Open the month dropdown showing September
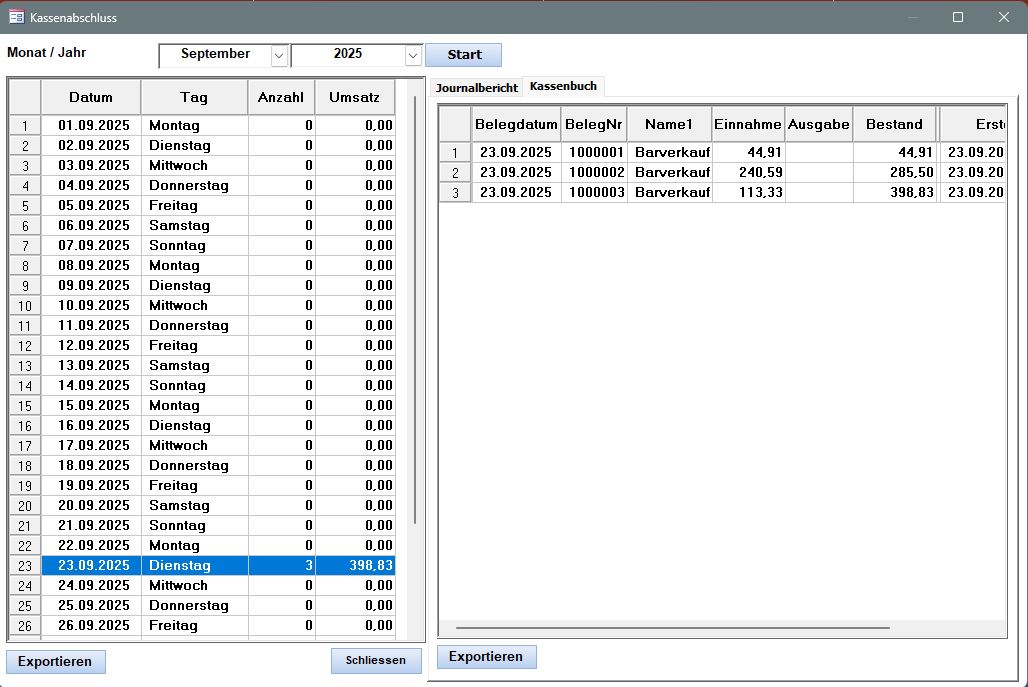 pos(278,56)
